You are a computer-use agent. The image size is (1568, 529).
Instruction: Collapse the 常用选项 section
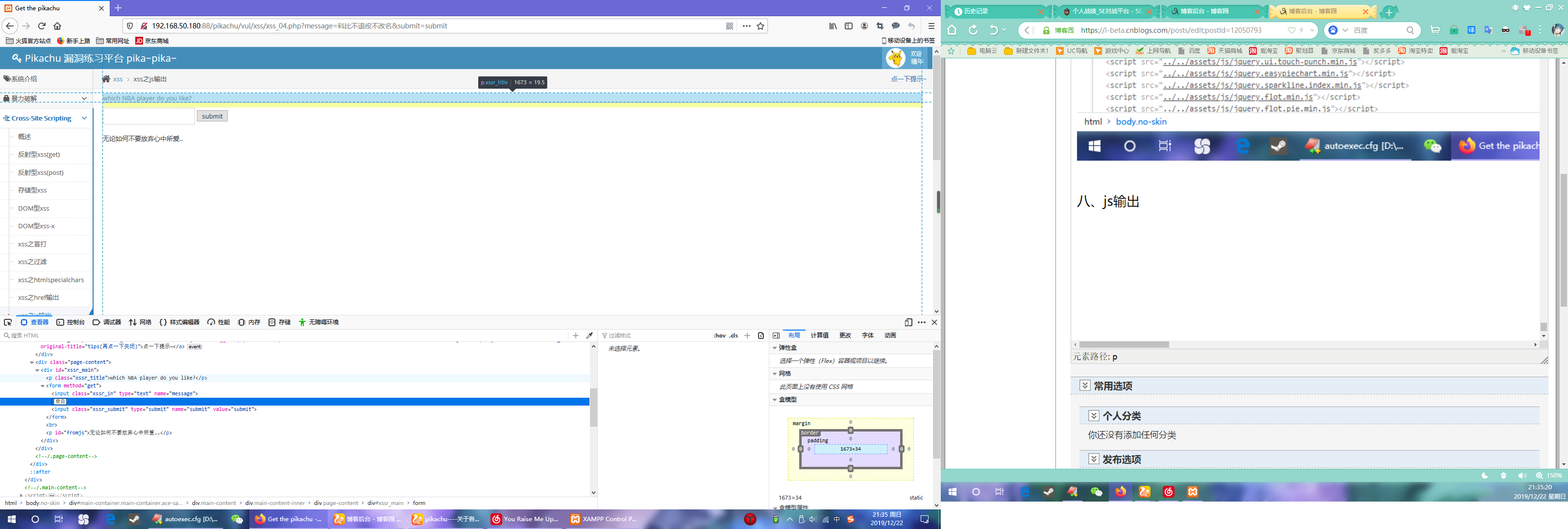[1085, 385]
